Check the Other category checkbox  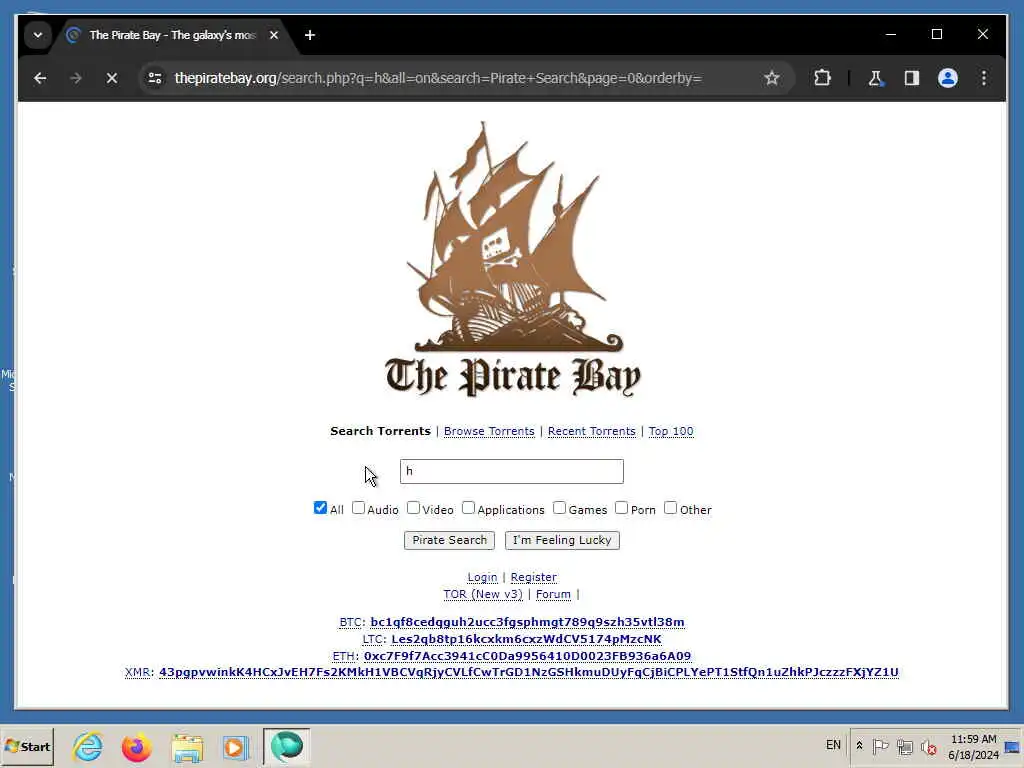[671, 508]
